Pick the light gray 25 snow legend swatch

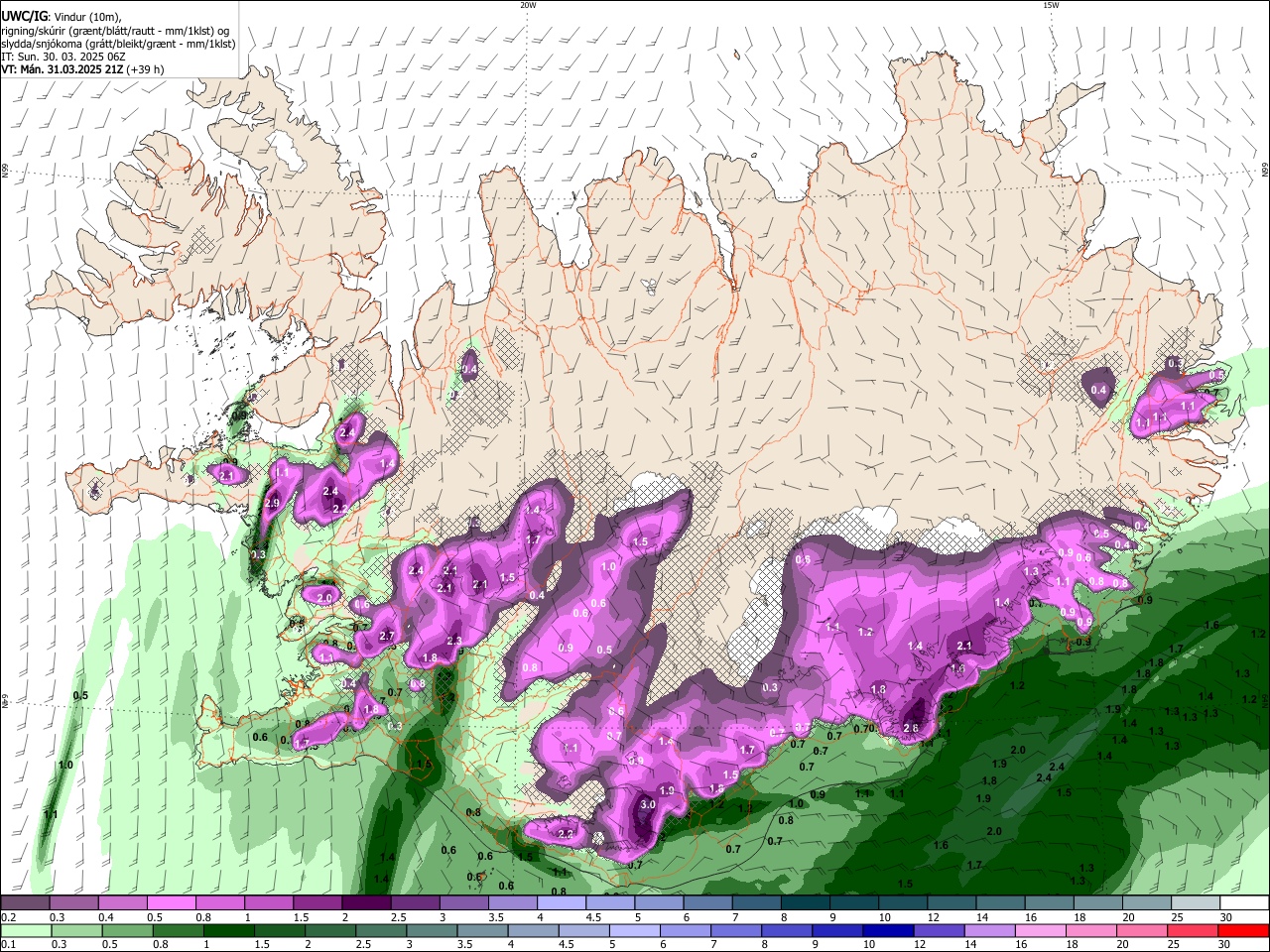[1195, 903]
